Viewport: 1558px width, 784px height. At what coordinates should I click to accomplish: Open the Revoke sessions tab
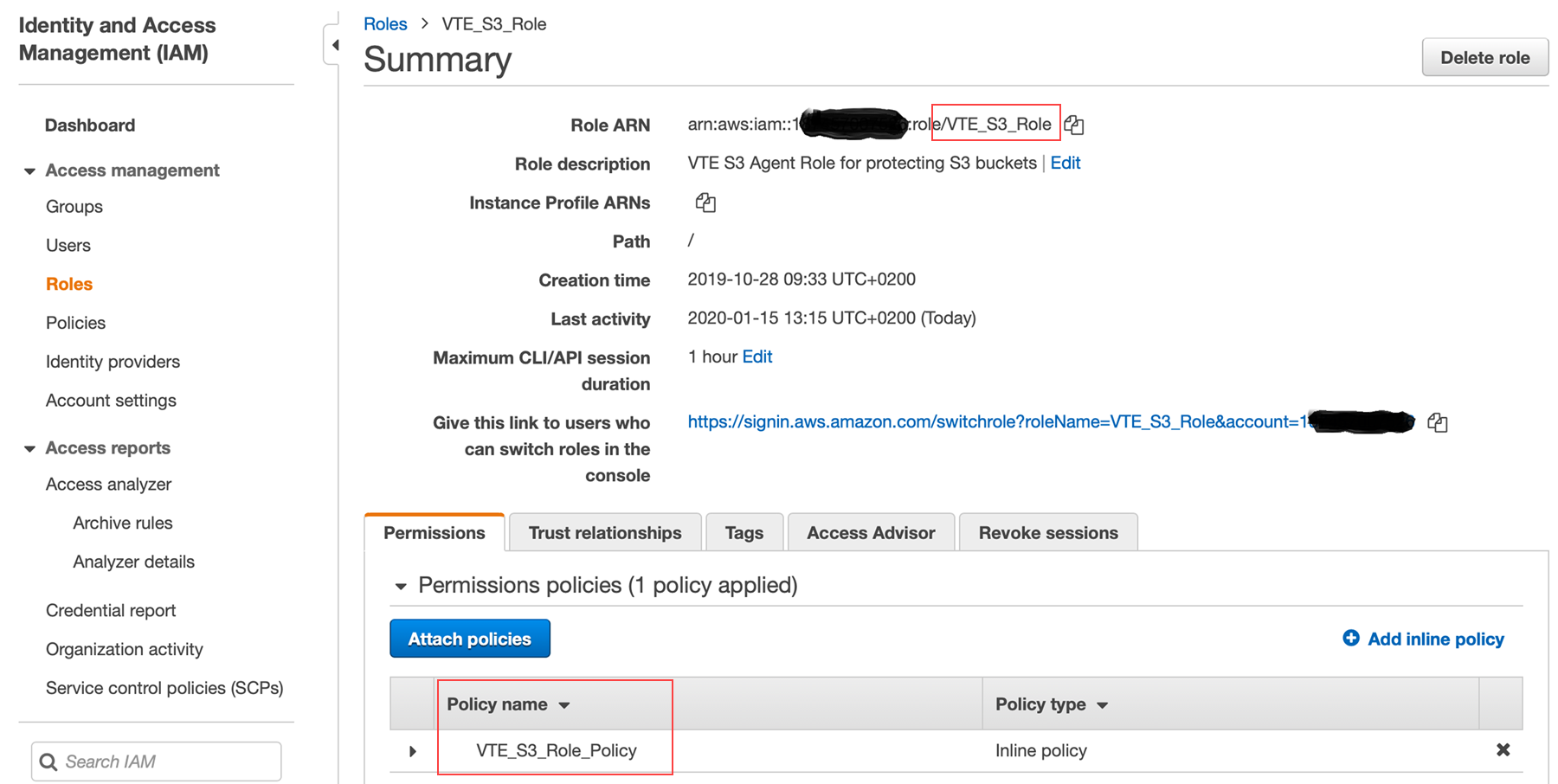click(x=1047, y=533)
